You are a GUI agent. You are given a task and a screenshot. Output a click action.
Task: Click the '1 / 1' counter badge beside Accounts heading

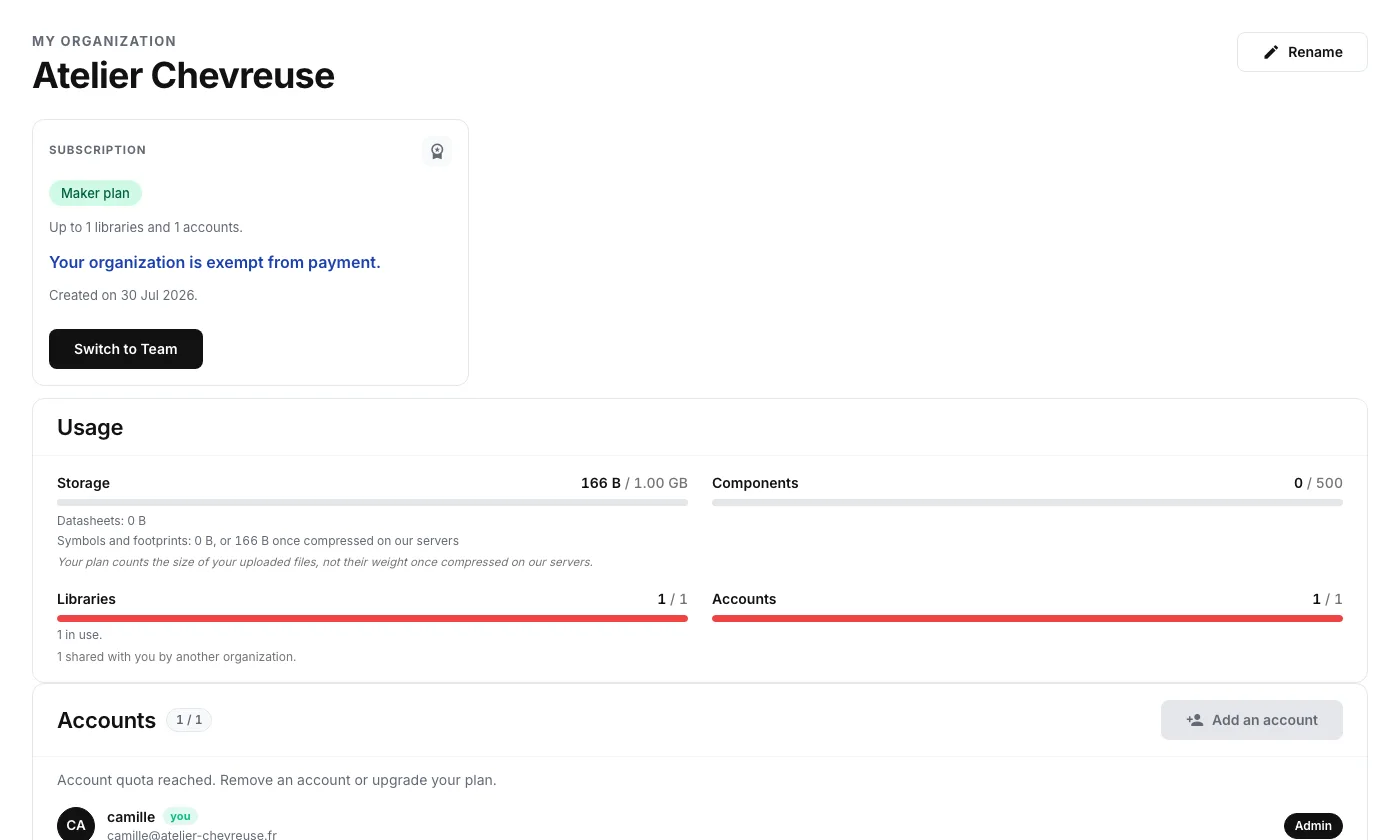(189, 720)
